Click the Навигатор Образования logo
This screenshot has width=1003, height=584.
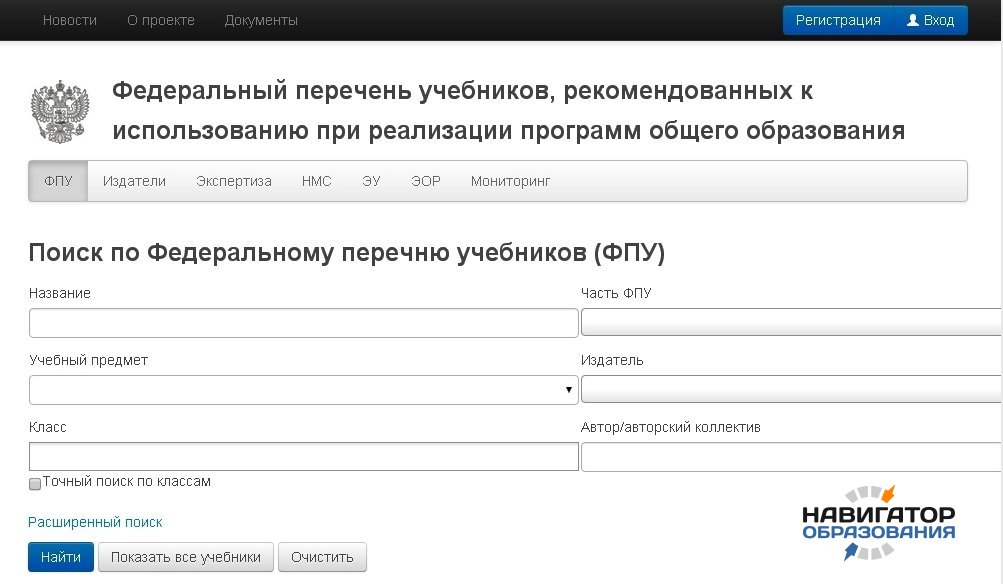tap(878, 522)
